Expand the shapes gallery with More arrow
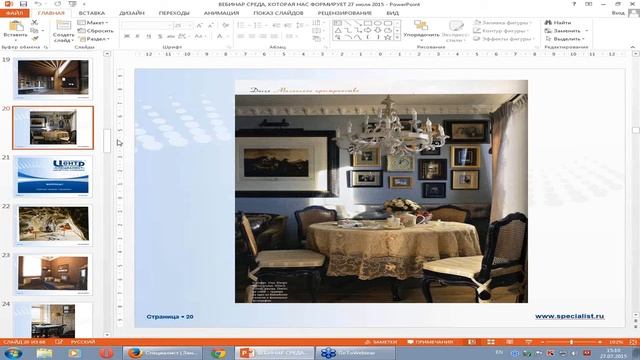Viewport: 640px width, 360px height. click(398, 38)
